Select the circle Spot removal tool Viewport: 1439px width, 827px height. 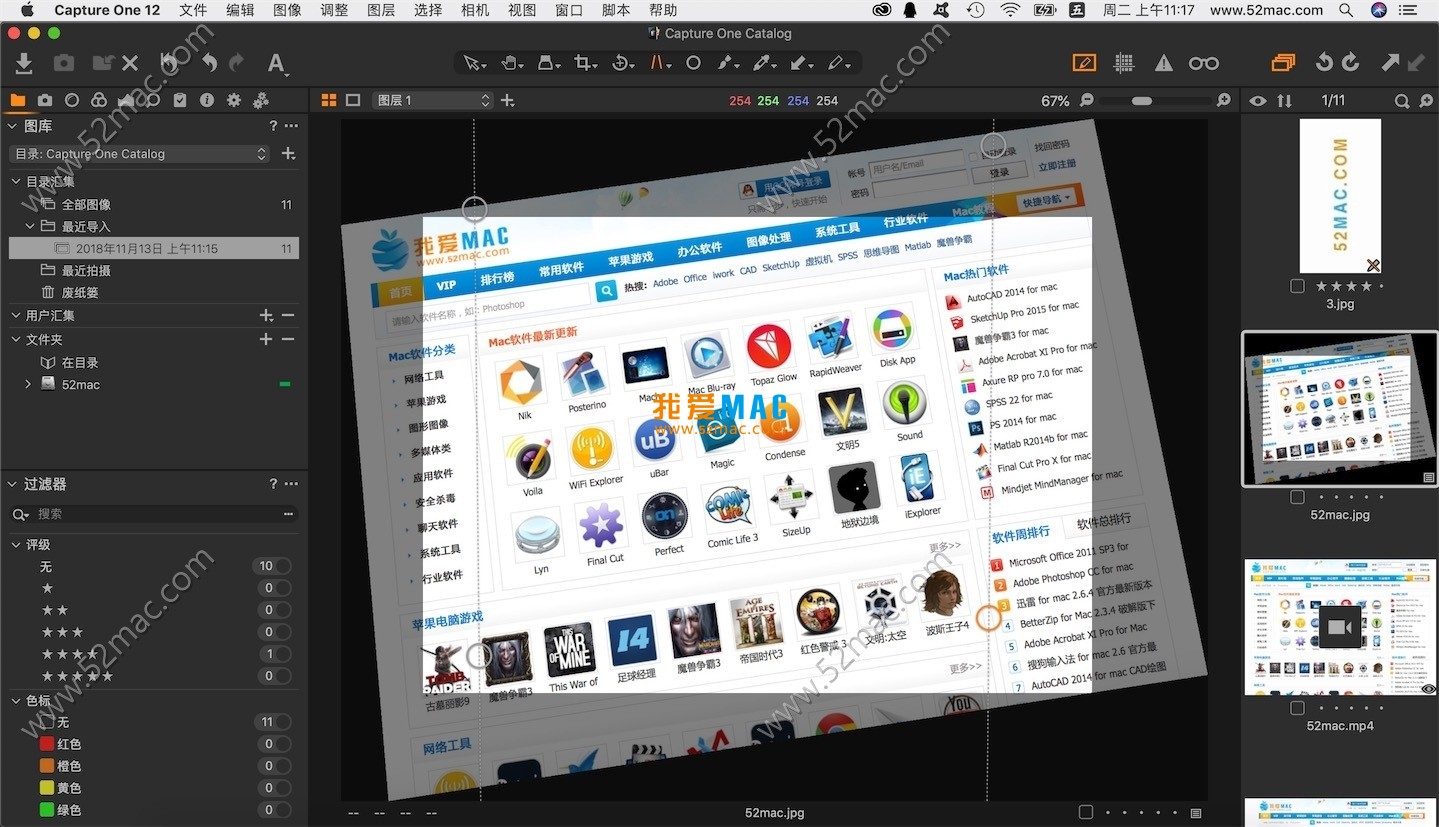tap(693, 63)
